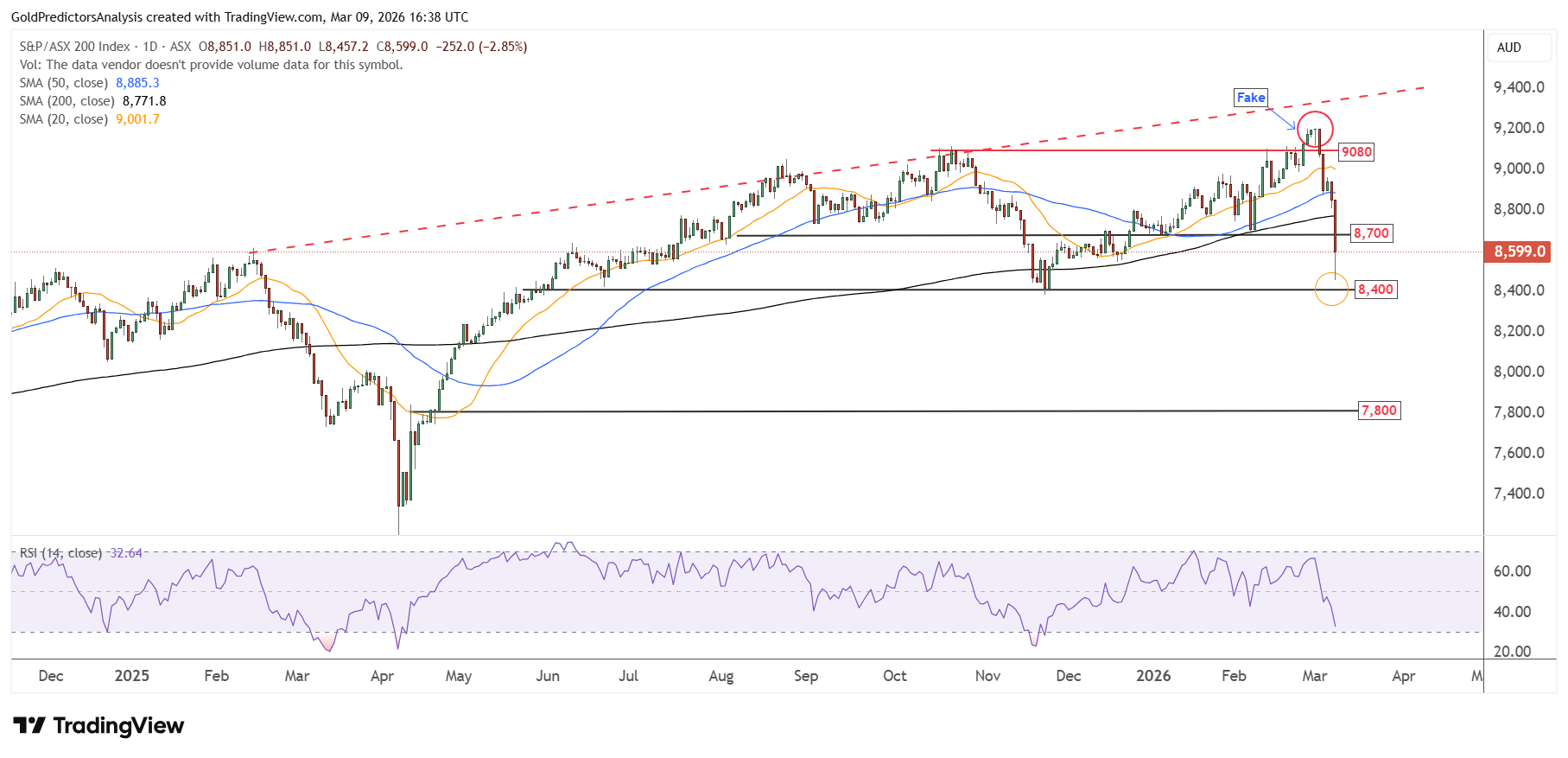Click the Mar 2026 time axis label
This screenshot has height=758, width=1568.
(1314, 676)
